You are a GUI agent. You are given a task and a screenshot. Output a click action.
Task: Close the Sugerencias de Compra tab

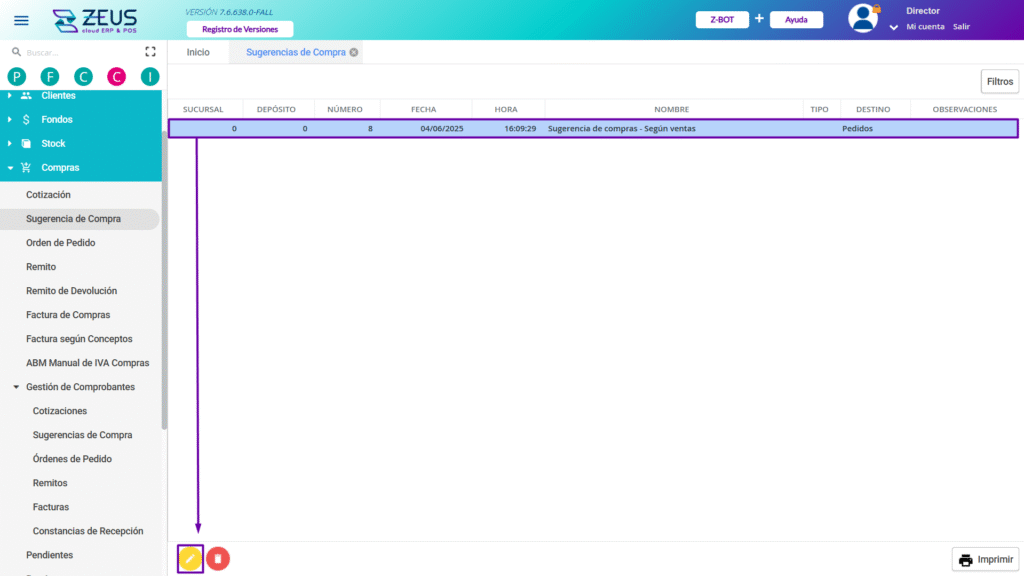point(354,52)
